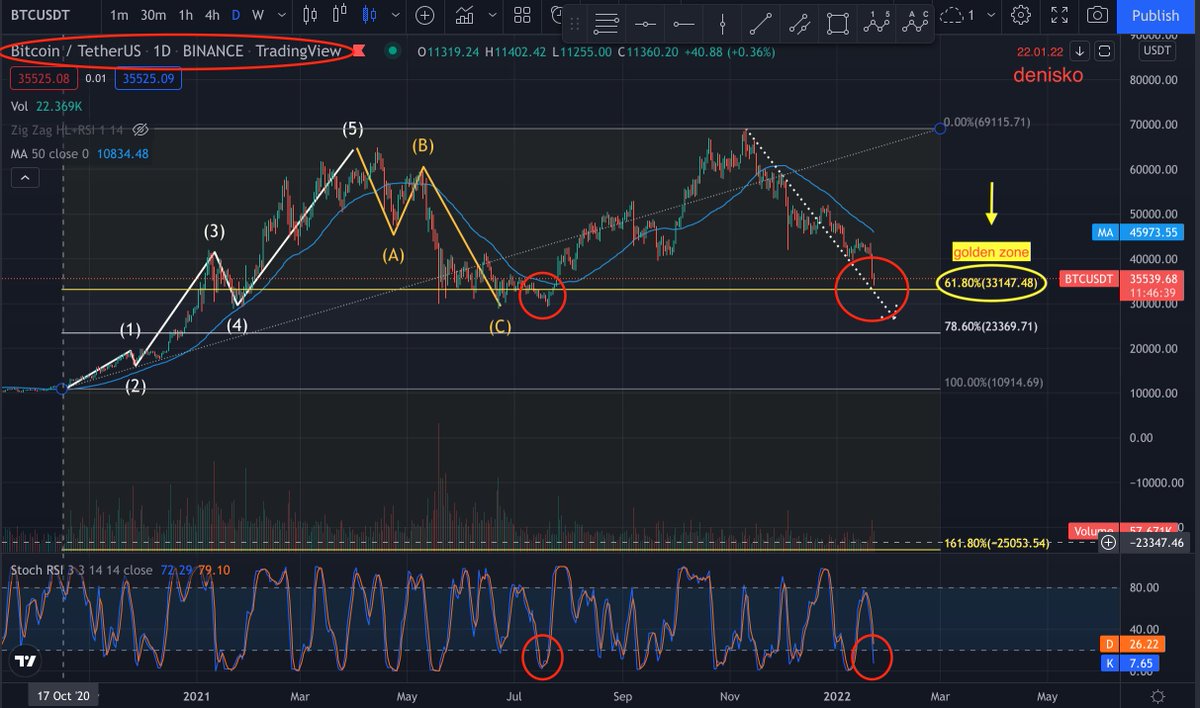
Task: Select the hollow candles chart style icon
Action: click(x=342, y=15)
